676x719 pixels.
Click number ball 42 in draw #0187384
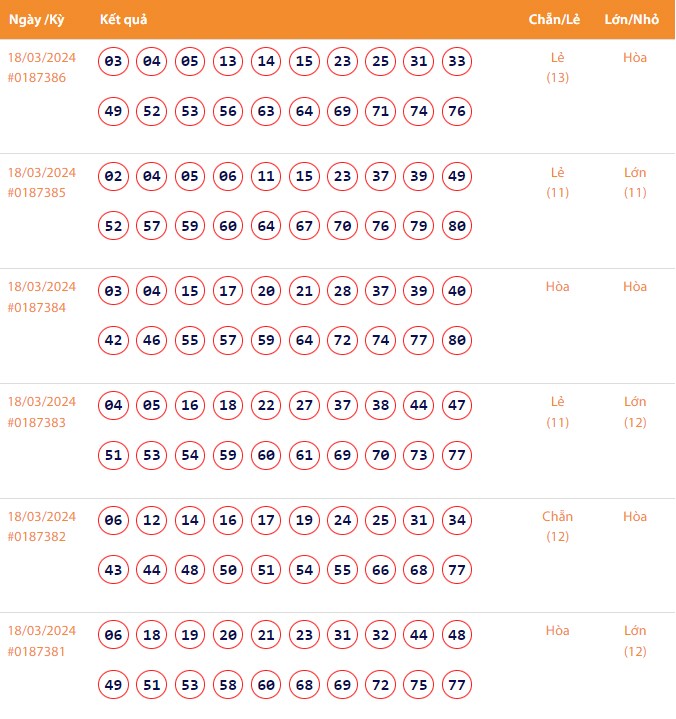coord(113,340)
